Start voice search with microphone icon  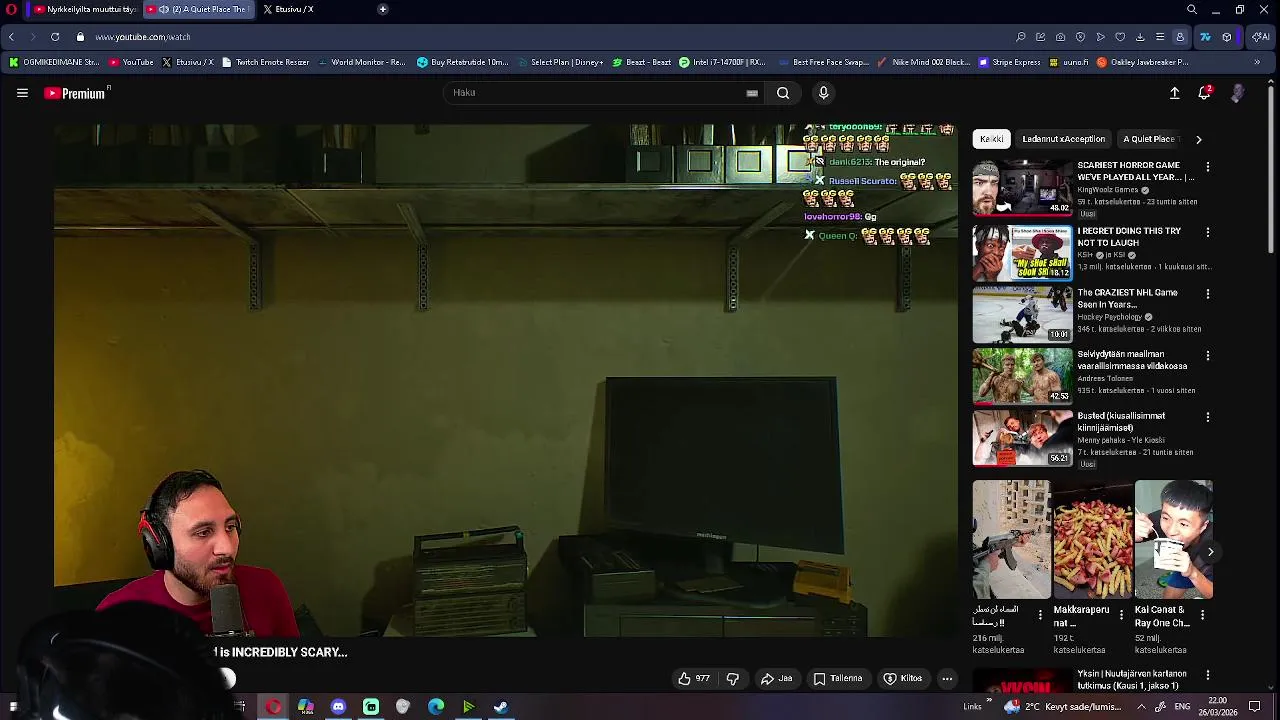[823, 93]
